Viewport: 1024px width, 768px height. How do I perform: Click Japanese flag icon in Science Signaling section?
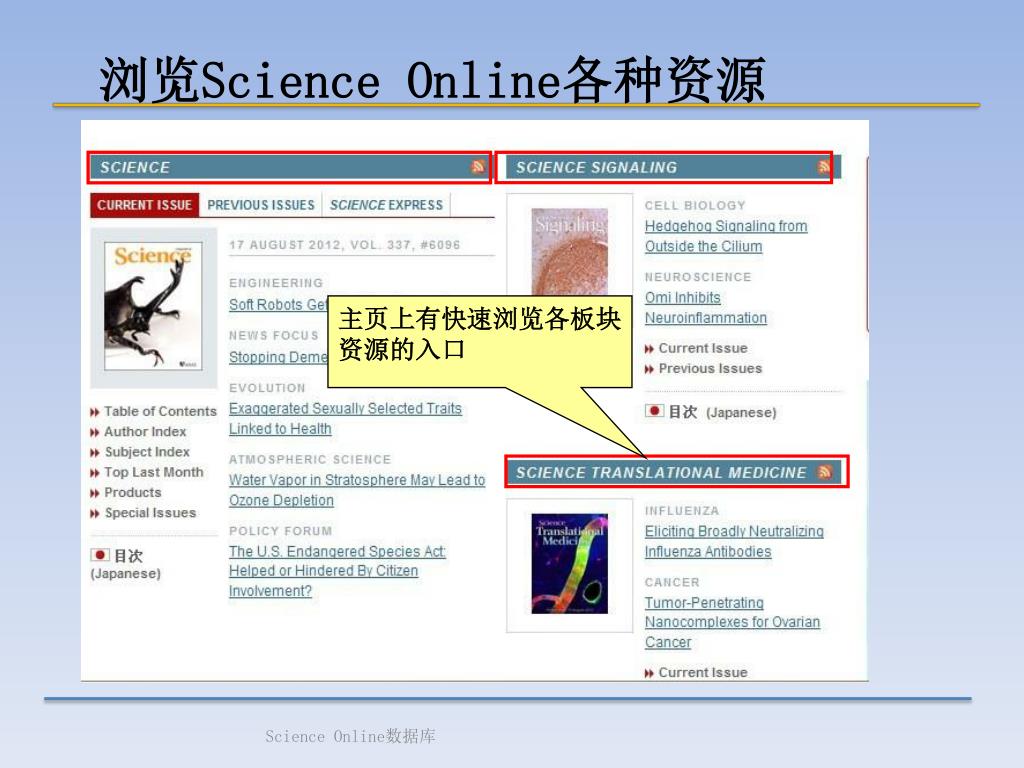[654, 411]
